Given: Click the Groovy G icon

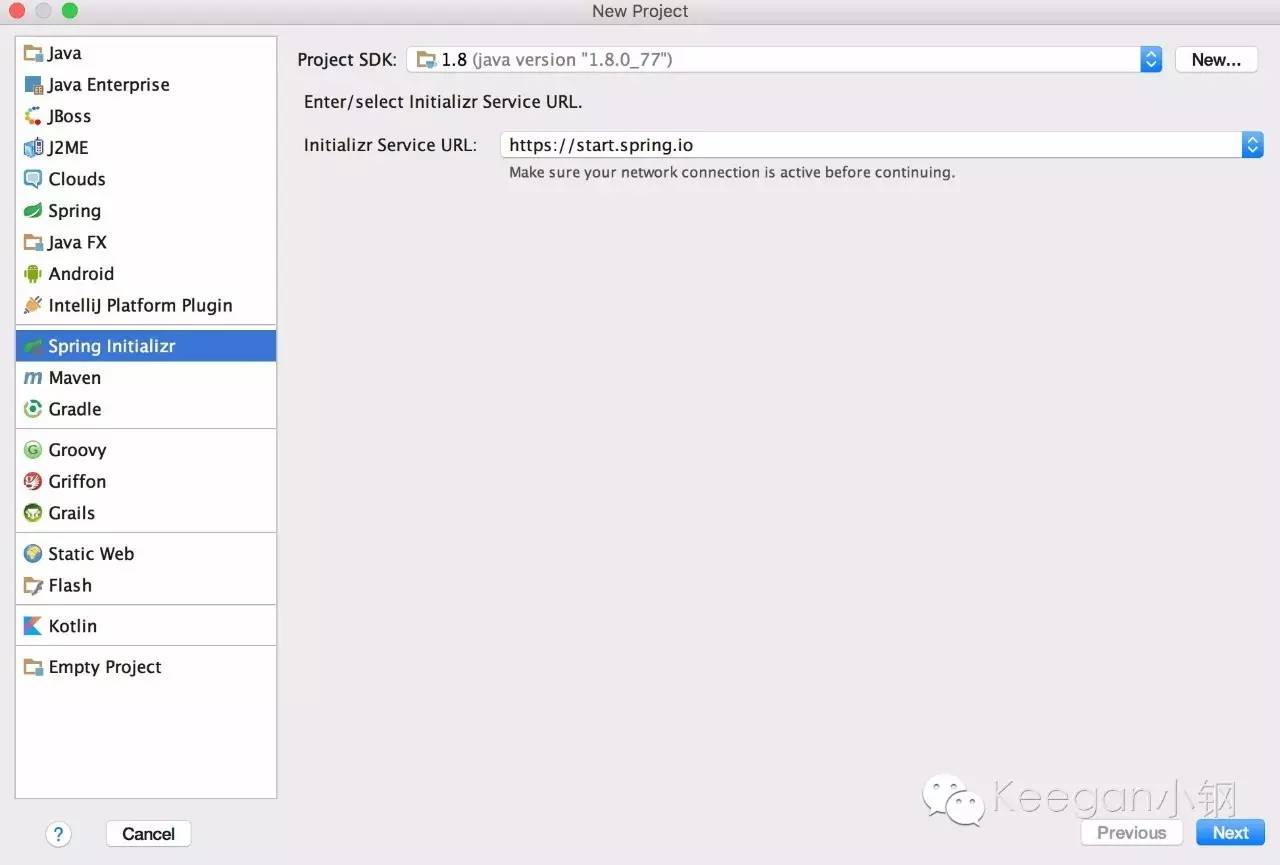Looking at the screenshot, I should click(x=33, y=450).
